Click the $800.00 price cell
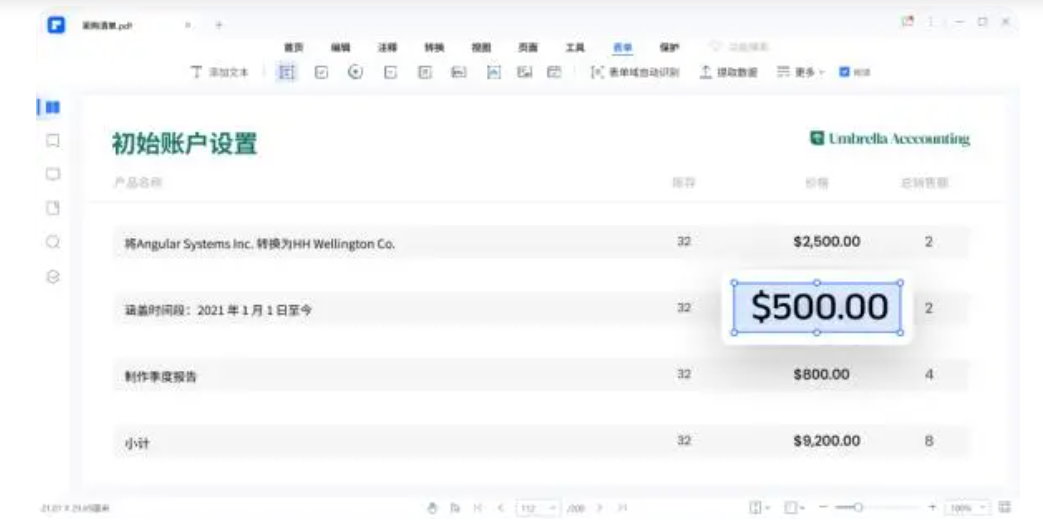Screen dimensions: 1043x527 (821, 375)
